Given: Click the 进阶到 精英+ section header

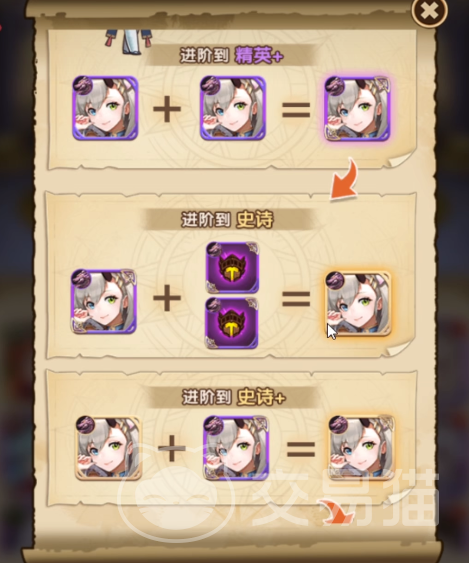Looking at the screenshot, I should [x=232, y=56].
